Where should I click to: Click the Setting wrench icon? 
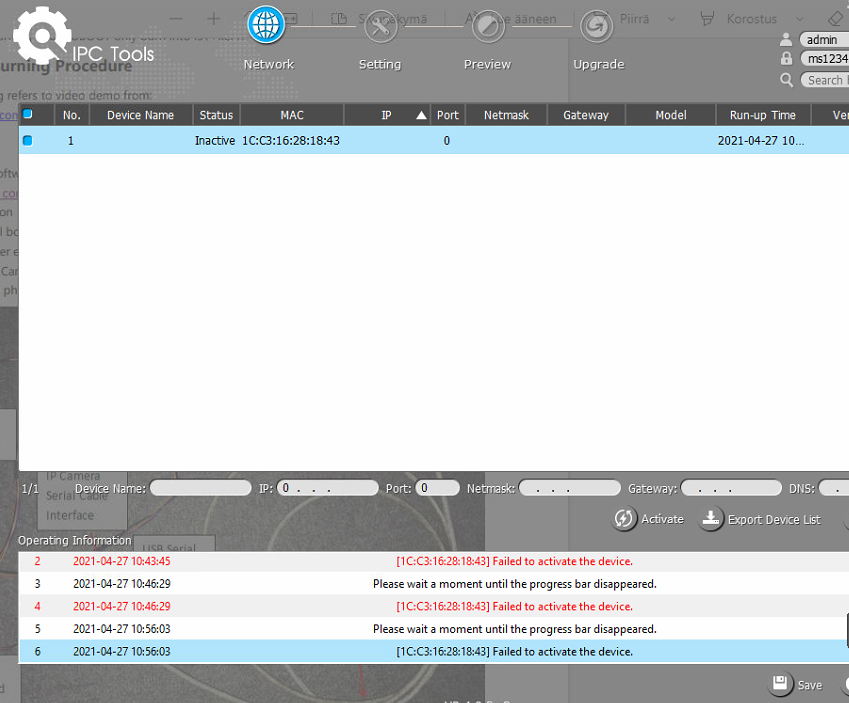coord(380,25)
